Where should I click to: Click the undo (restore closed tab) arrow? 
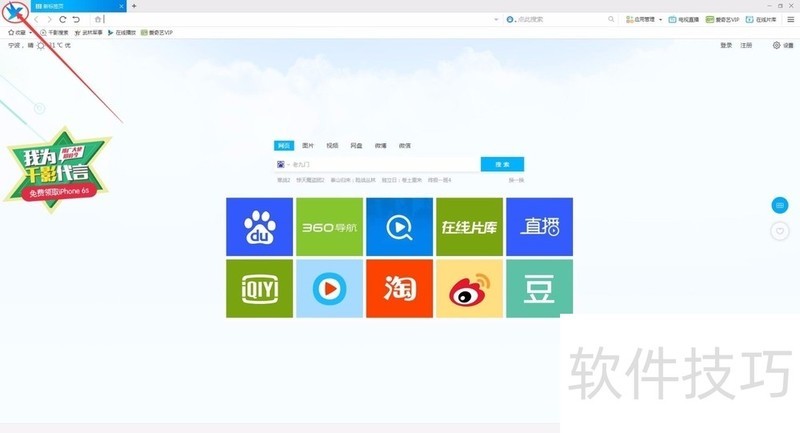point(76,19)
